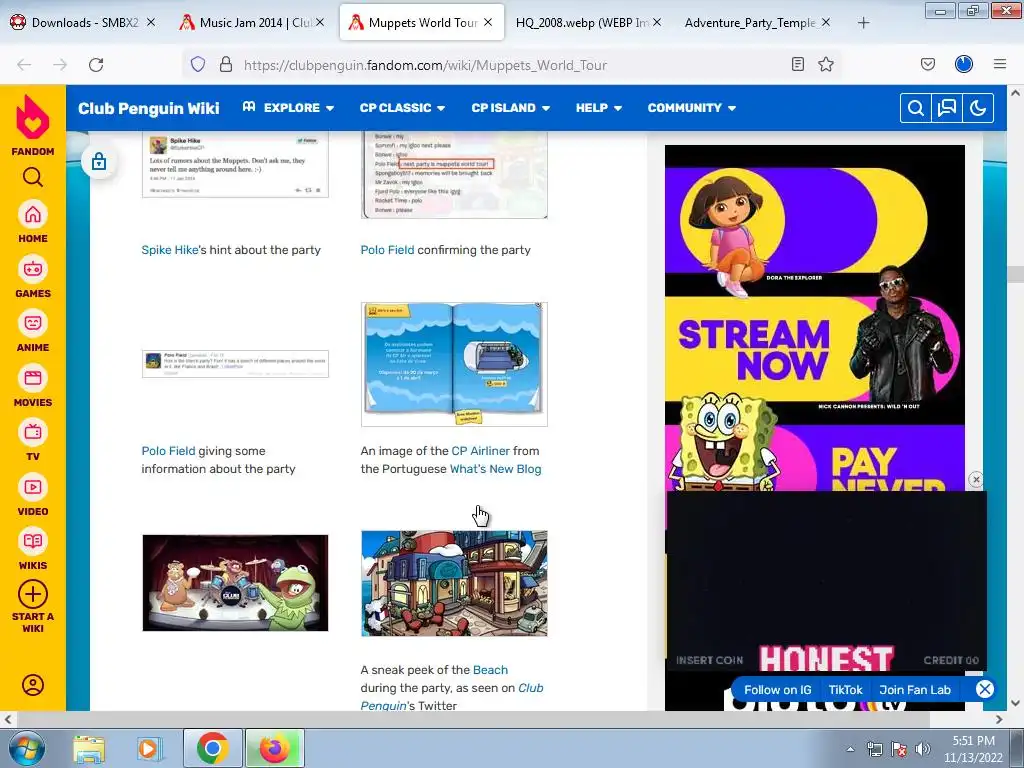This screenshot has width=1024, height=768.
Task: Open the CP Airliner blog image thumbnail
Action: [x=454, y=364]
